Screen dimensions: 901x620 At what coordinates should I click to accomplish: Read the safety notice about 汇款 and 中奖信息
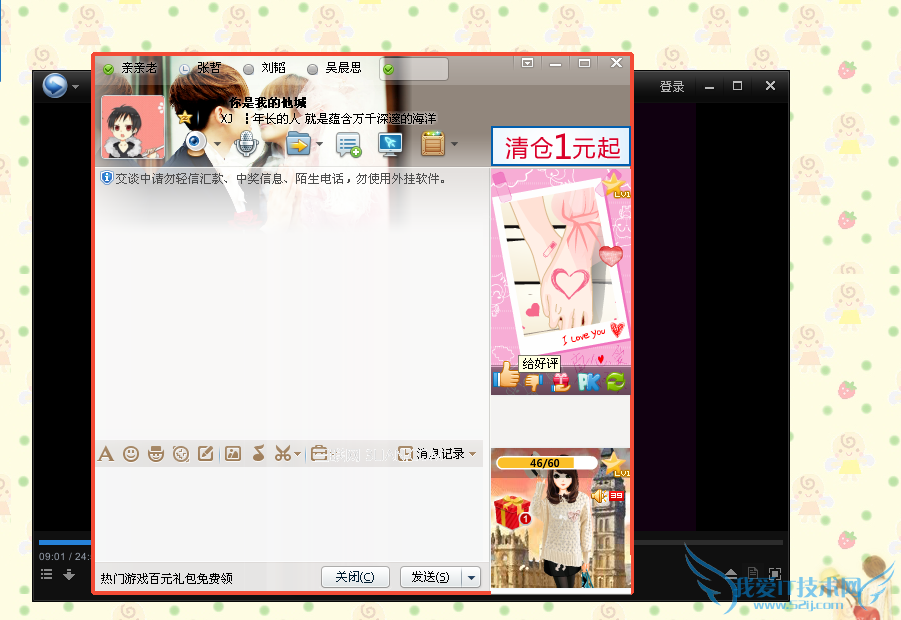(x=280, y=179)
